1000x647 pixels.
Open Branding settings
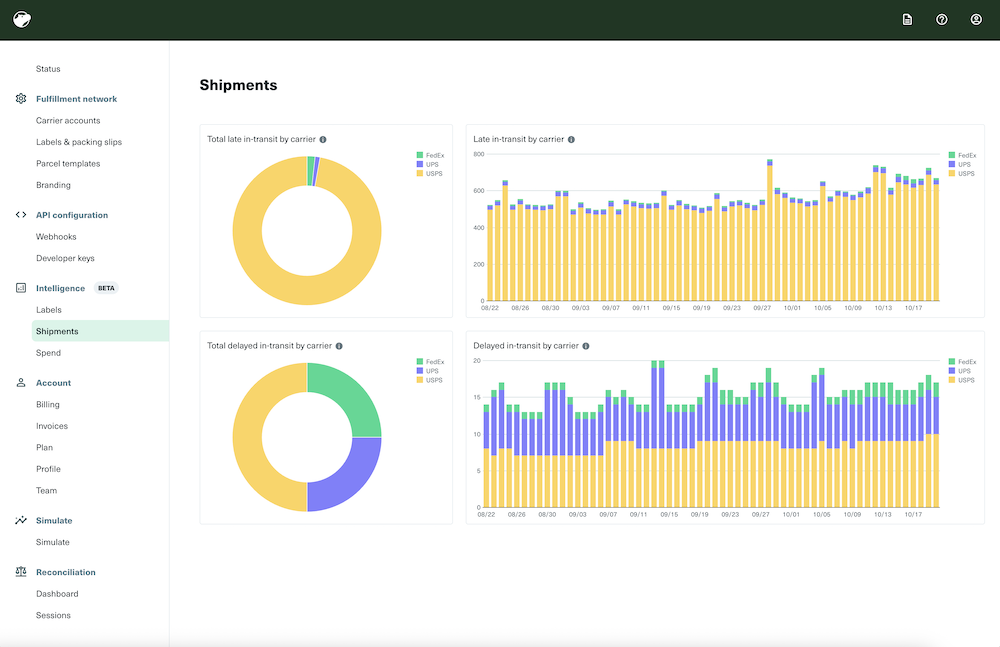click(x=53, y=185)
